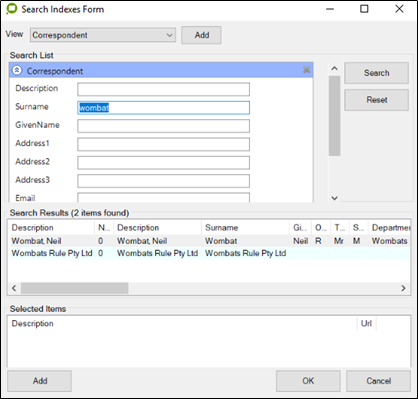Click into the Description input field
418x399 pixels.
pos(163,89)
